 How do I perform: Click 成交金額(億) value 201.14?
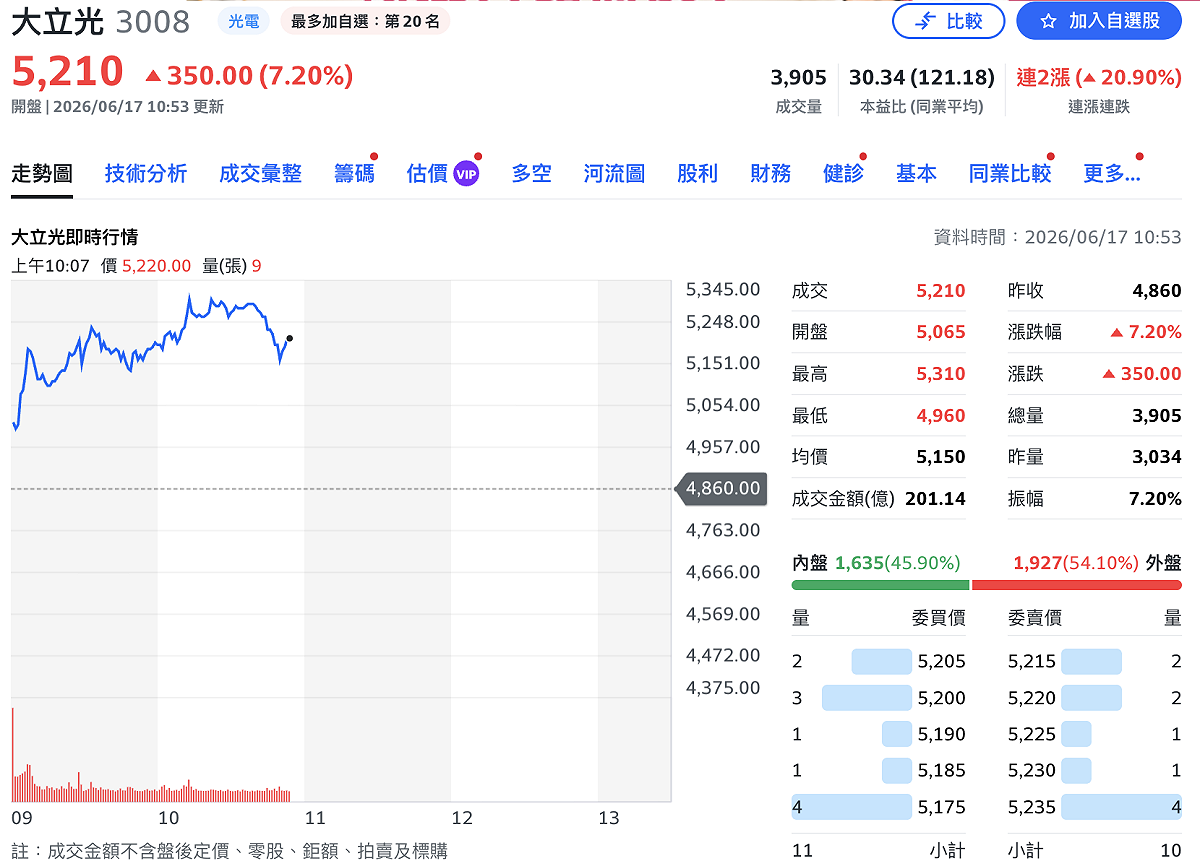935,498
